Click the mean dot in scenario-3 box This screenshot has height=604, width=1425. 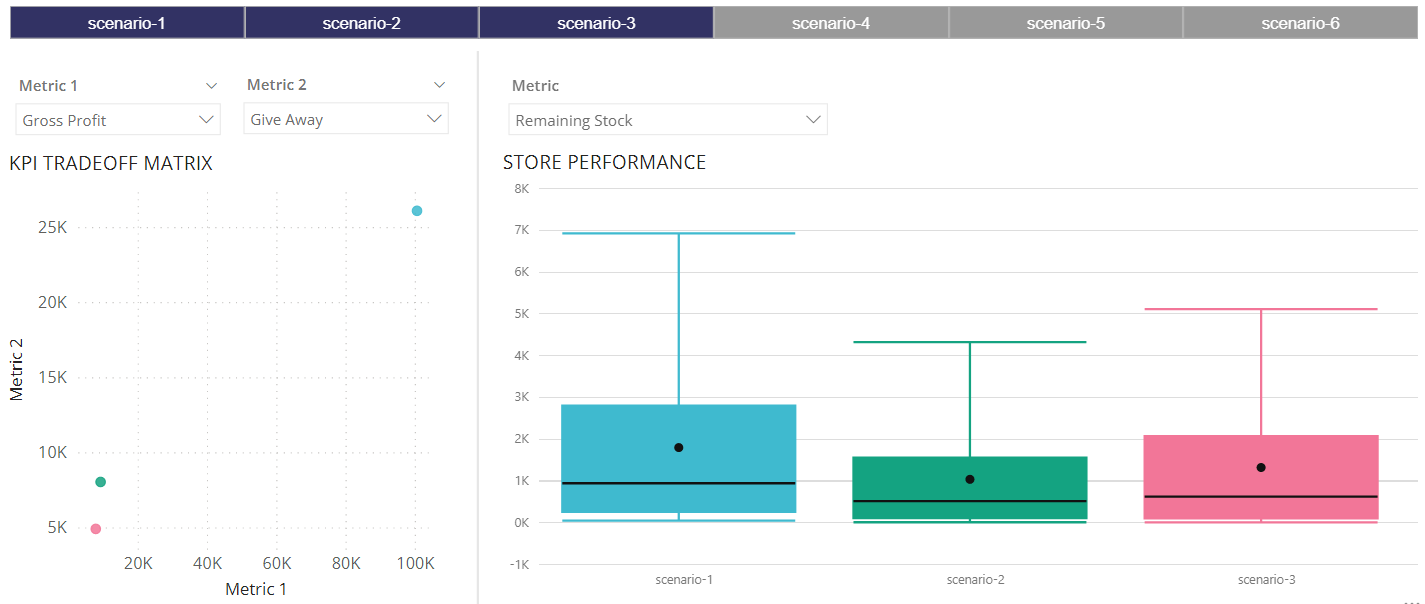(1261, 467)
